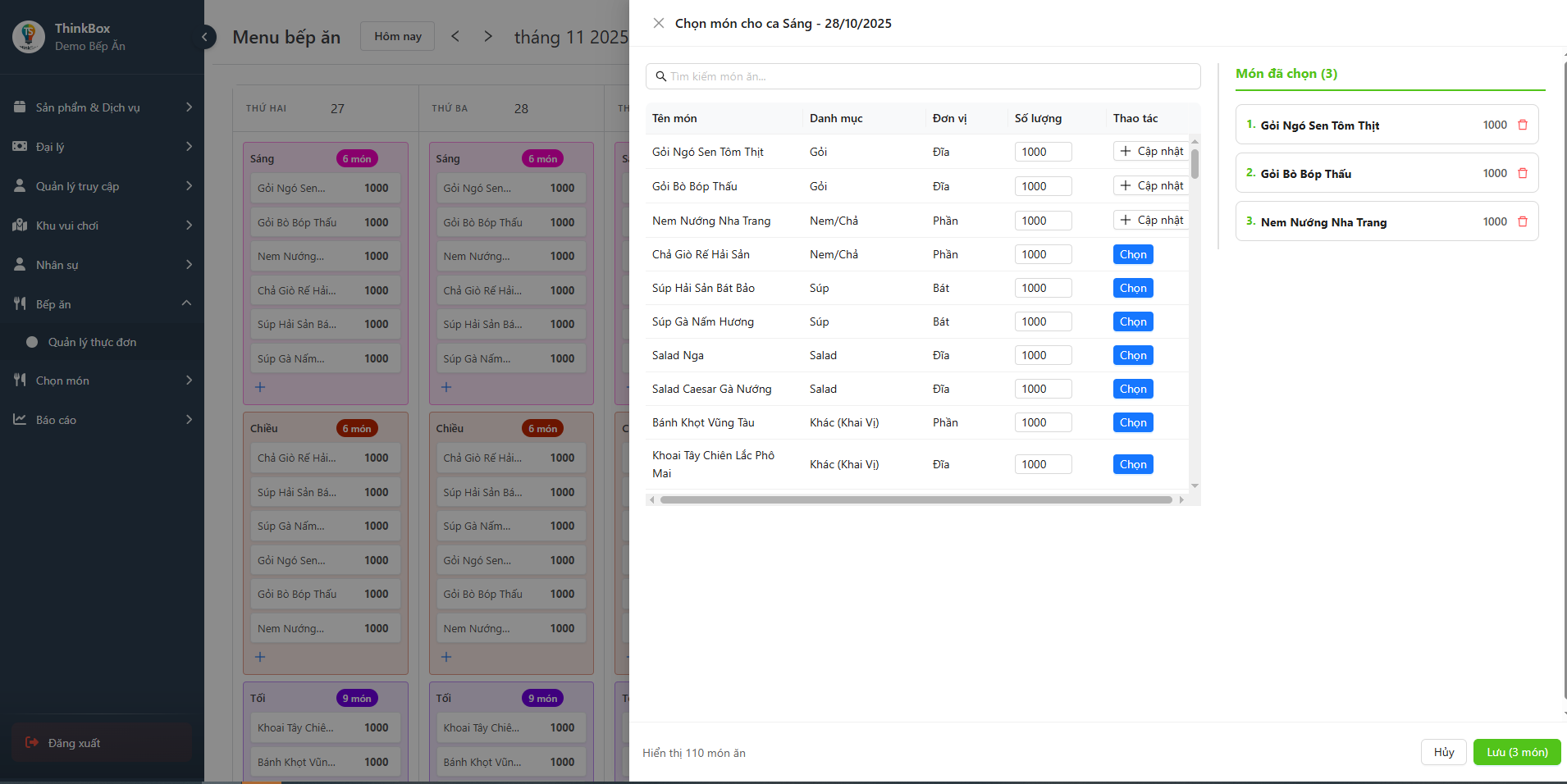Click Chọn button for Salad Nga
The width and height of the screenshot is (1567, 784).
[x=1133, y=355]
